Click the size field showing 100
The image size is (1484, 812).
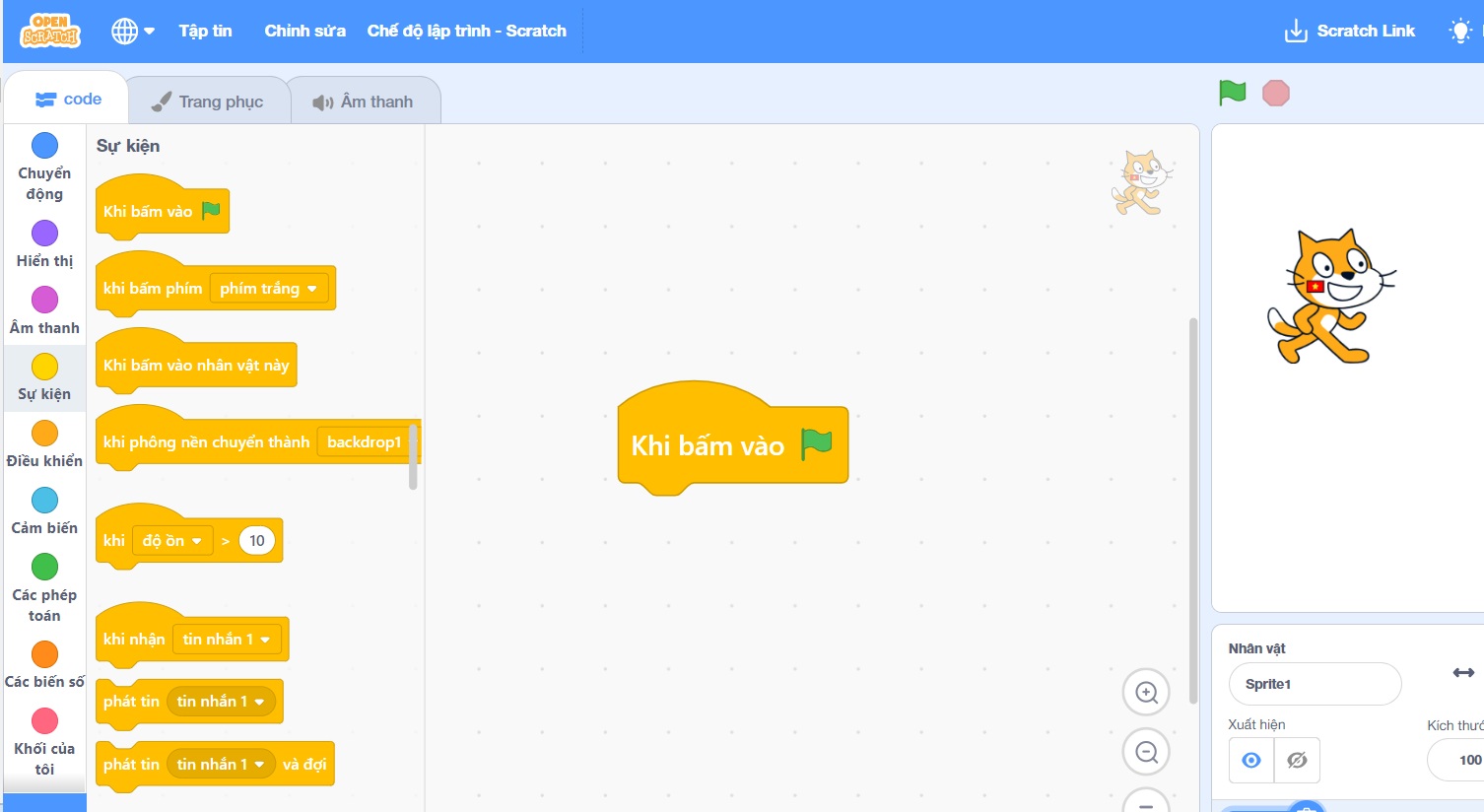pyautogui.click(x=1456, y=760)
